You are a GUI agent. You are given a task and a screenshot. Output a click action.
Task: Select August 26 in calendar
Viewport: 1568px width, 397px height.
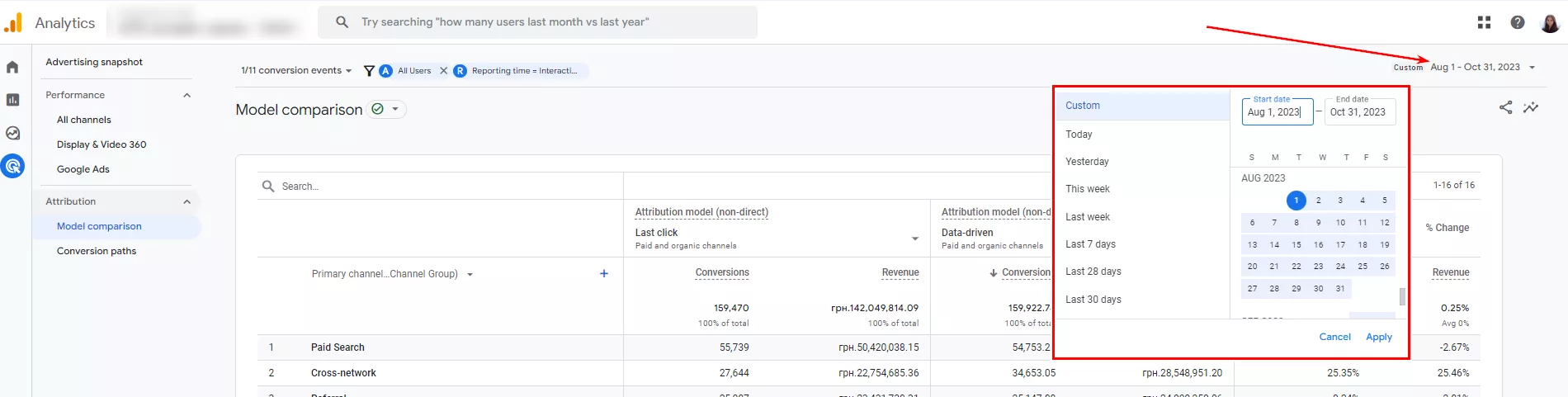(1385, 267)
